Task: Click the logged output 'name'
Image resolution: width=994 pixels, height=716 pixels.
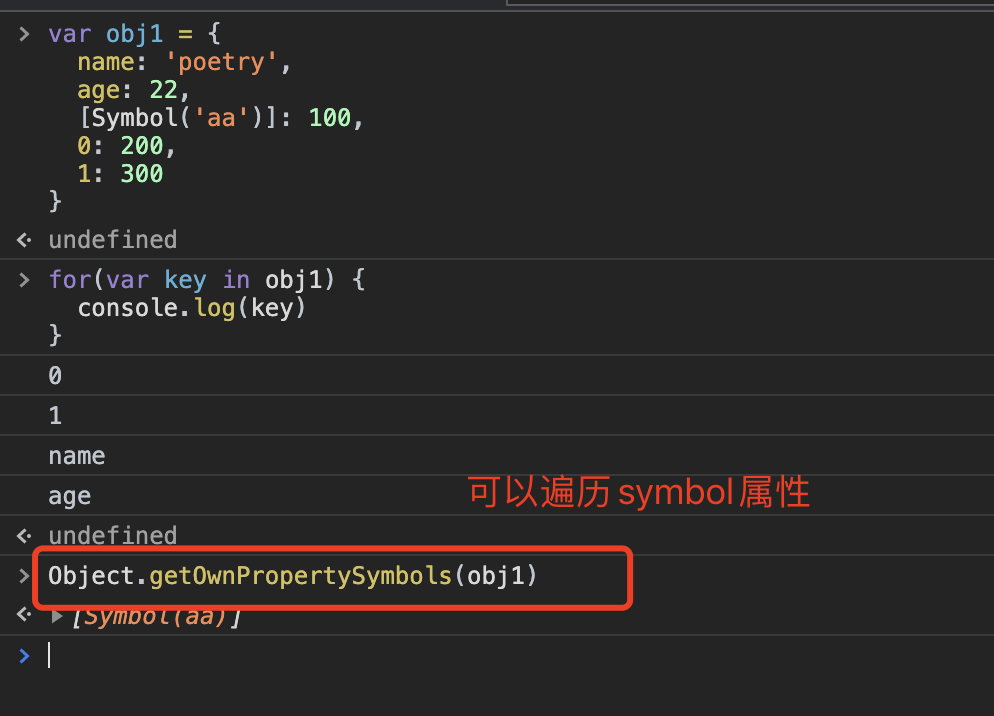Action: (x=77, y=456)
